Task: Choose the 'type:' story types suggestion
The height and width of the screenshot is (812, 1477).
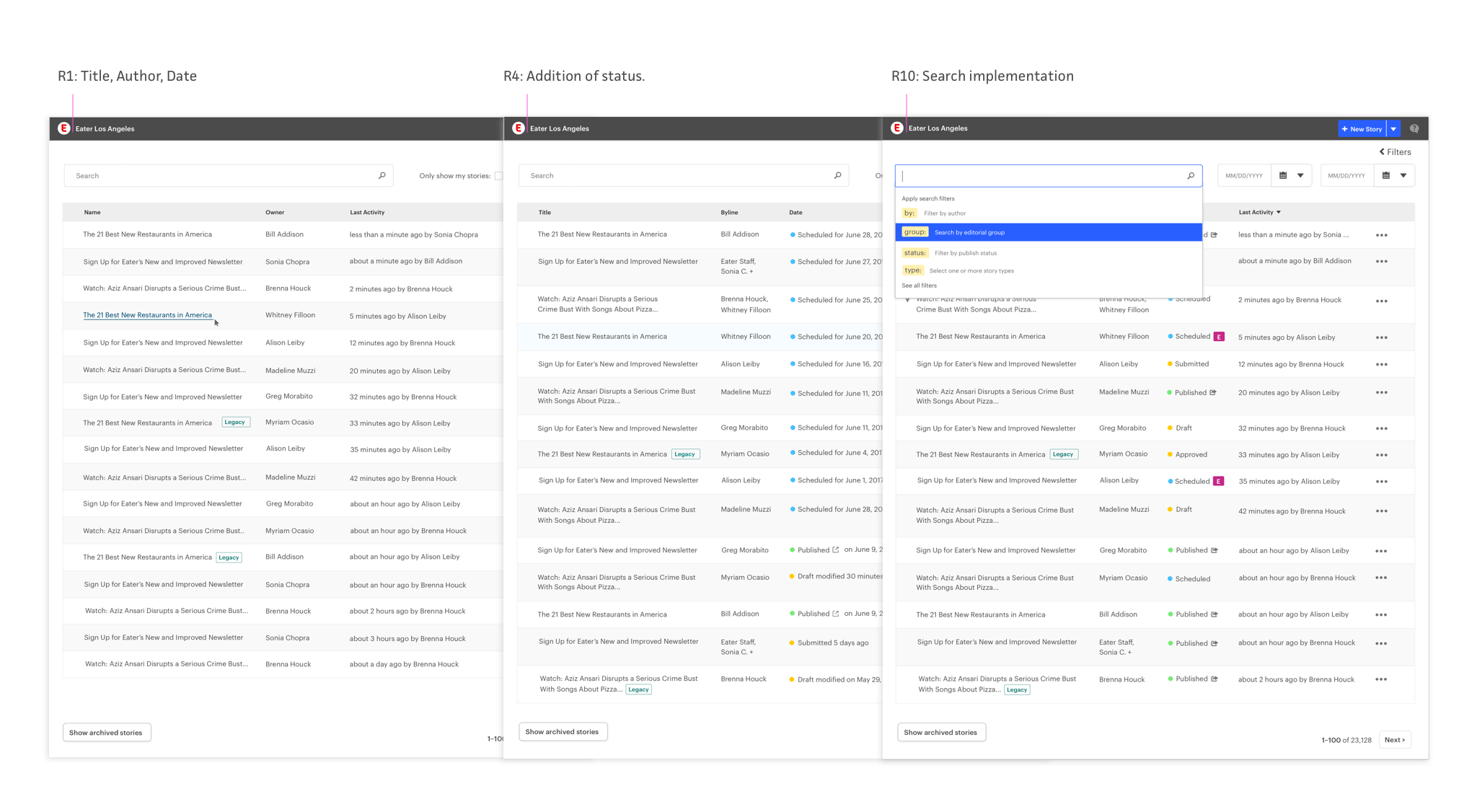Action: coord(1049,270)
